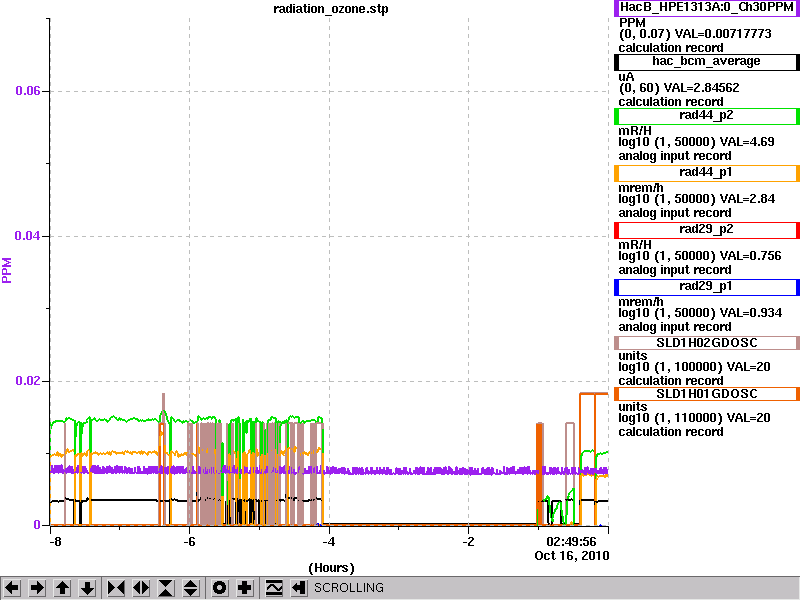Select the hac_bcm_average curve legend
The height and width of the screenshot is (600, 800).
[707, 62]
